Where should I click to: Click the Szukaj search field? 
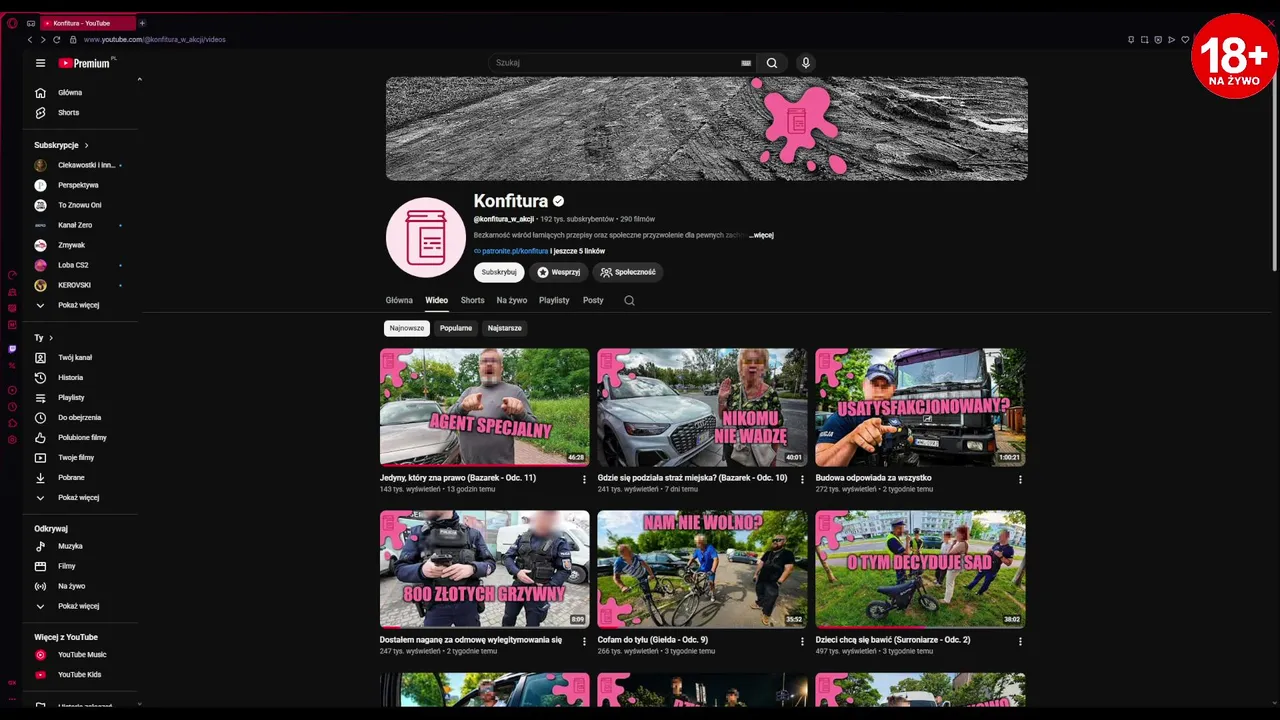(615, 63)
